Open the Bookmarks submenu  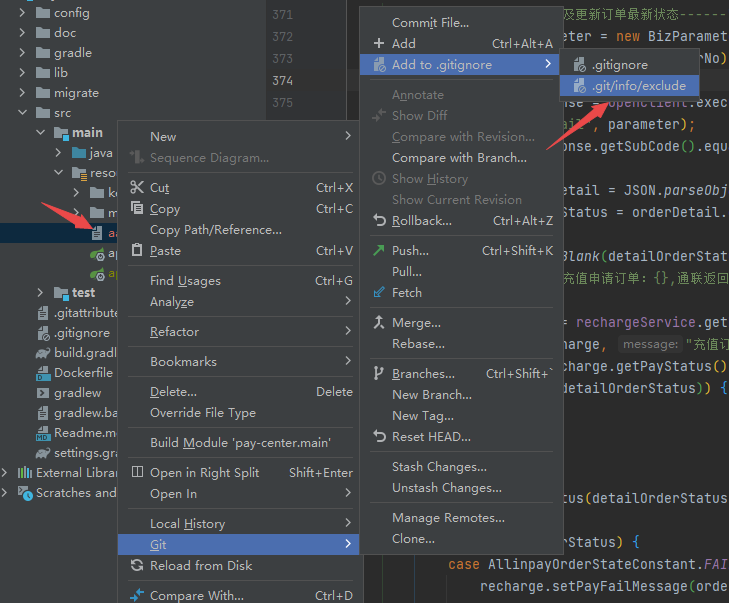click(x=239, y=361)
